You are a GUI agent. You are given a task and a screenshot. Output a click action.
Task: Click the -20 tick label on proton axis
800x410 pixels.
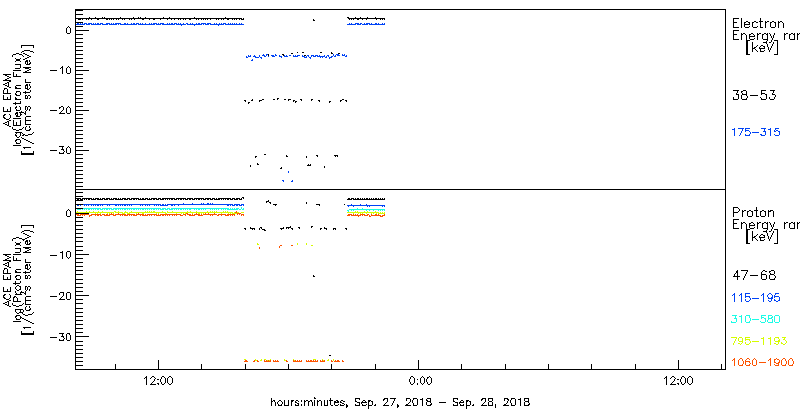coord(61,296)
